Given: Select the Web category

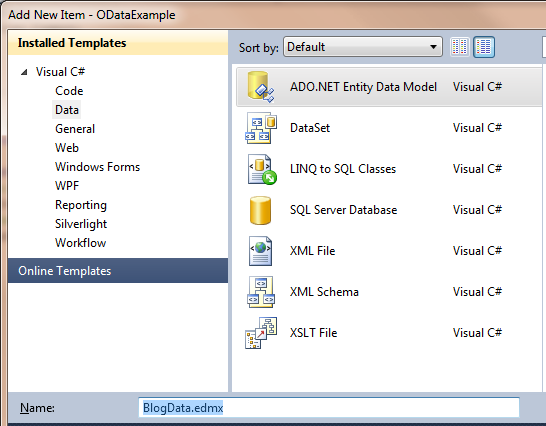Looking at the screenshot, I should (x=67, y=148).
